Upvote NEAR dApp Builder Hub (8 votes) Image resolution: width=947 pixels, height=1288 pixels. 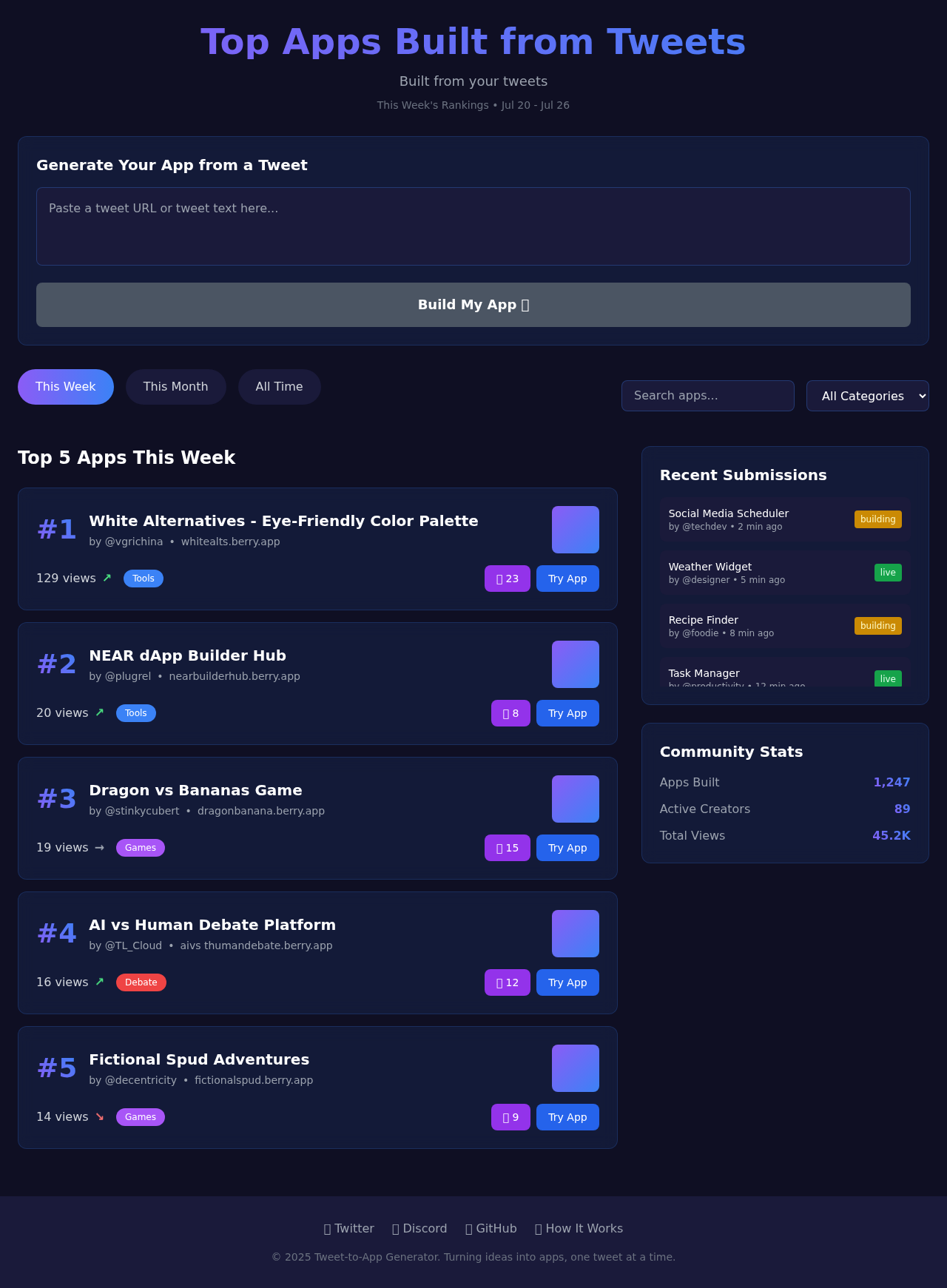pos(510,713)
